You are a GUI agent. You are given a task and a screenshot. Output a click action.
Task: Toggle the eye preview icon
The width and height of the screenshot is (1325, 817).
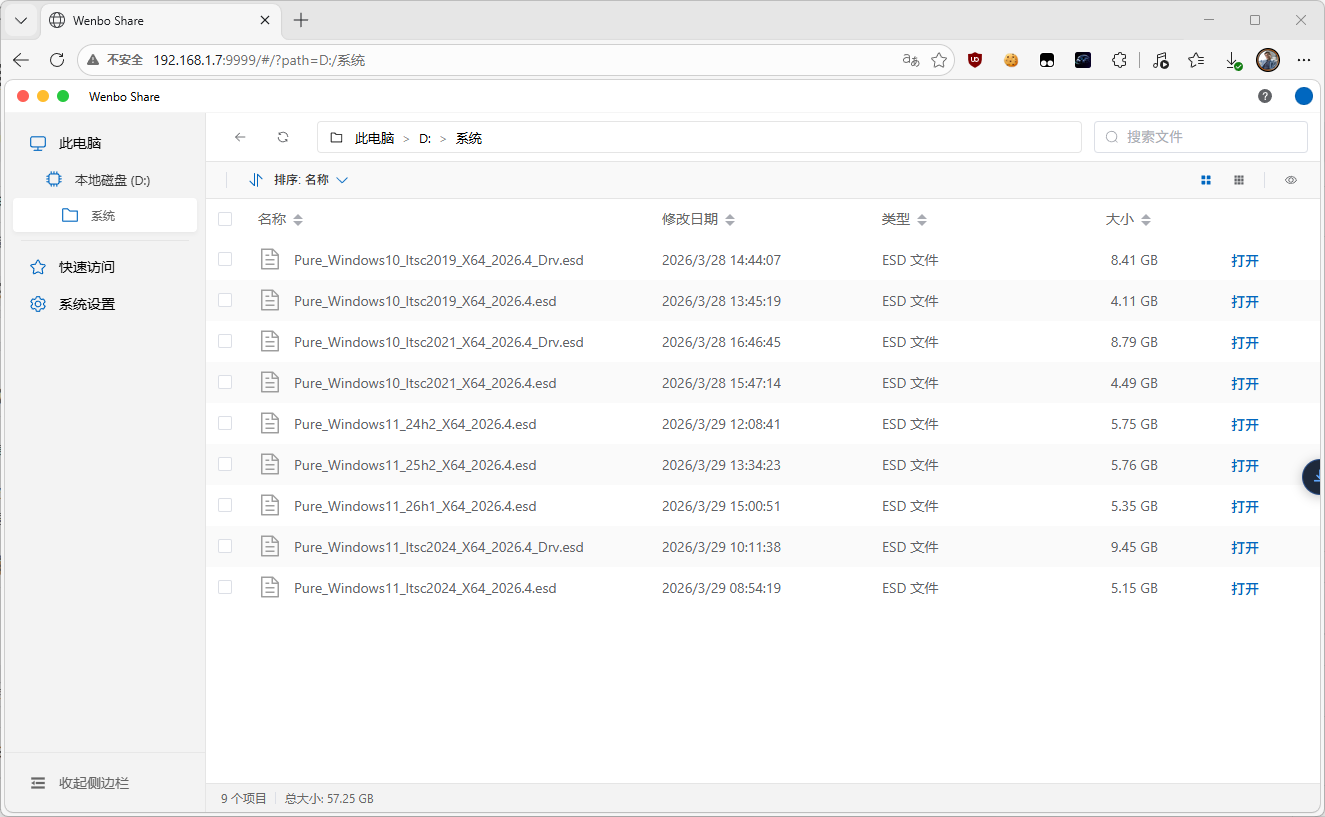(1291, 180)
